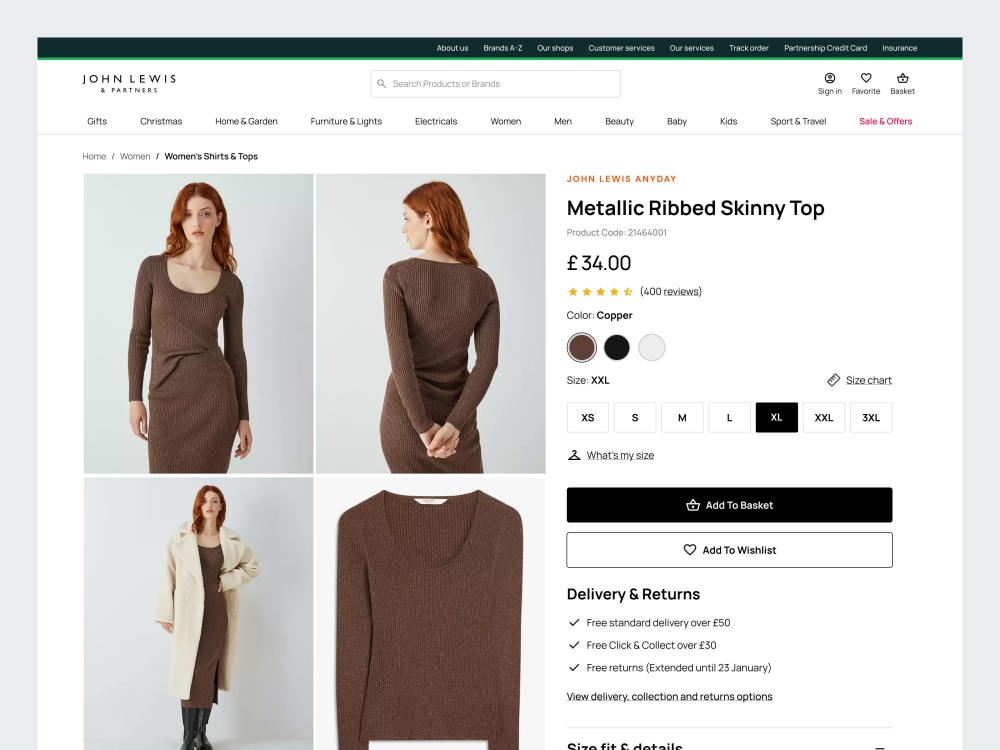
Task: Open Favorite heart icon in header
Action: click(x=865, y=78)
